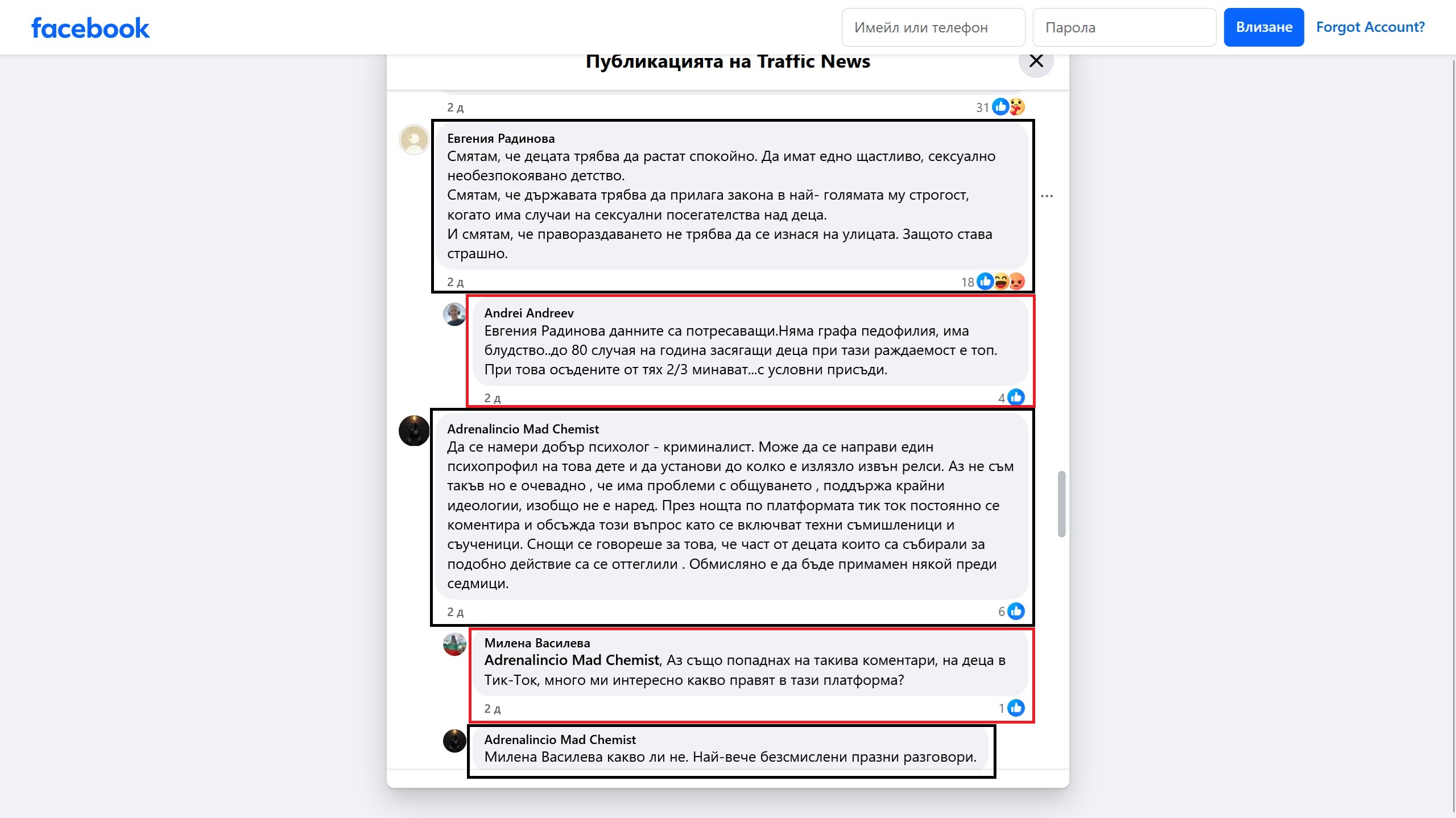Close the Traffic News post dialog
The height and width of the screenshot is (818, 1456).
pyautogui.click(x=1036, y=61)
